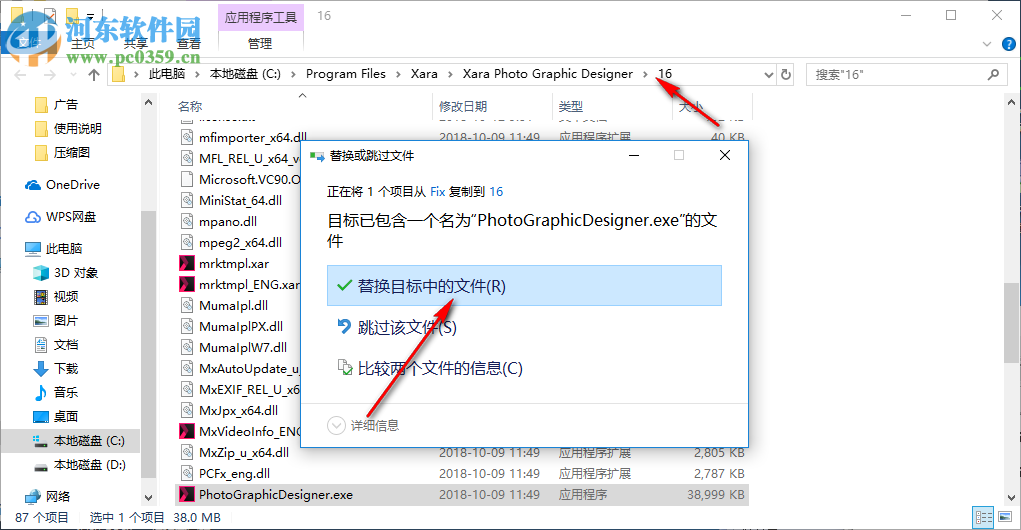1021x530 pixels.
Task: Switch to large icons view
Action: click(x=1005, y=518)
